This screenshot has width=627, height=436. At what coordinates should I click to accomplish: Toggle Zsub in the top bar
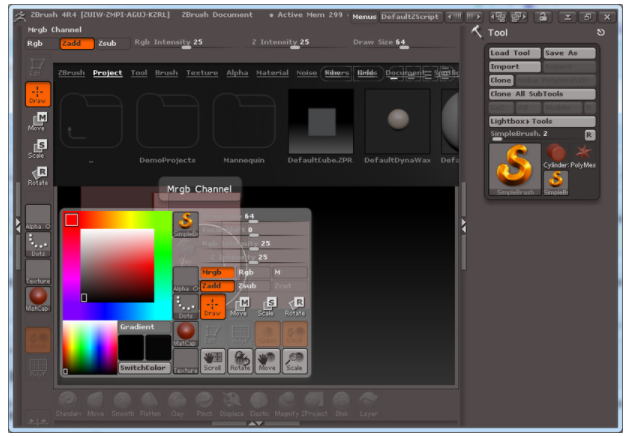[x=108, y=43]
